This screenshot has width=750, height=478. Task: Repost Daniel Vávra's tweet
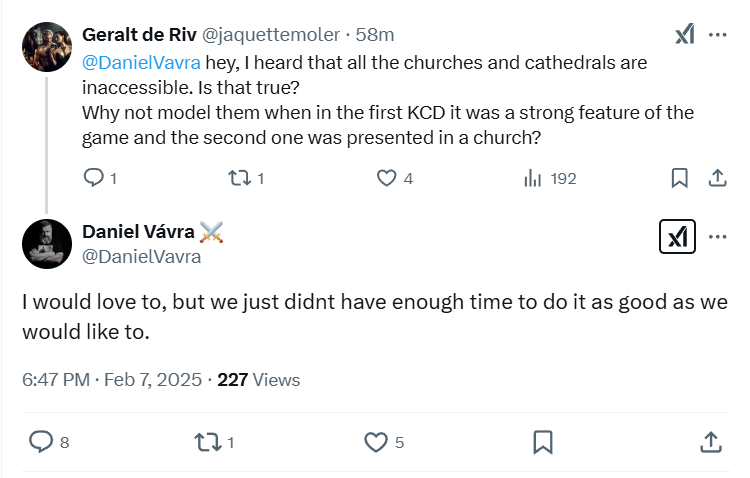click(x=208, y=441)
